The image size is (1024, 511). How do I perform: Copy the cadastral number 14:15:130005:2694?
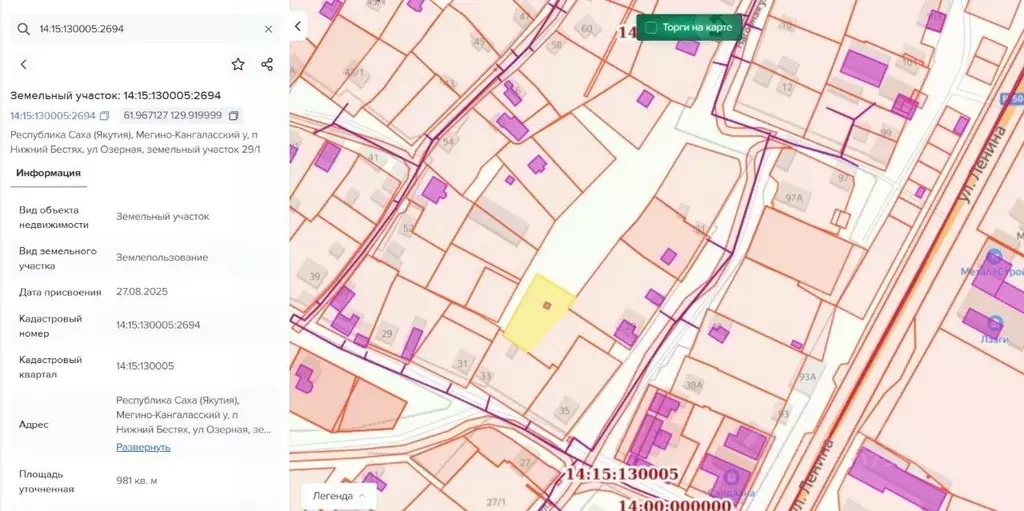click(104, 116)
